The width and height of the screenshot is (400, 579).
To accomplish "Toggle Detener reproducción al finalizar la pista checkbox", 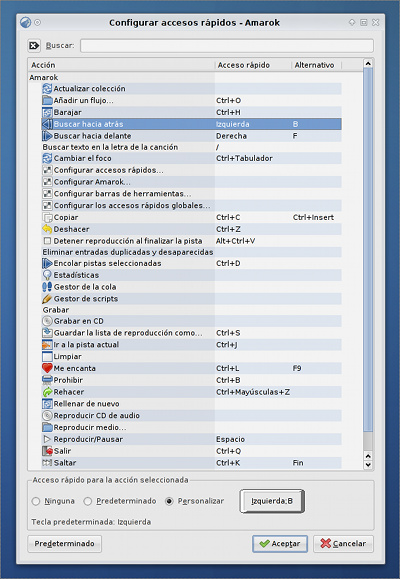I will [47, 241].
